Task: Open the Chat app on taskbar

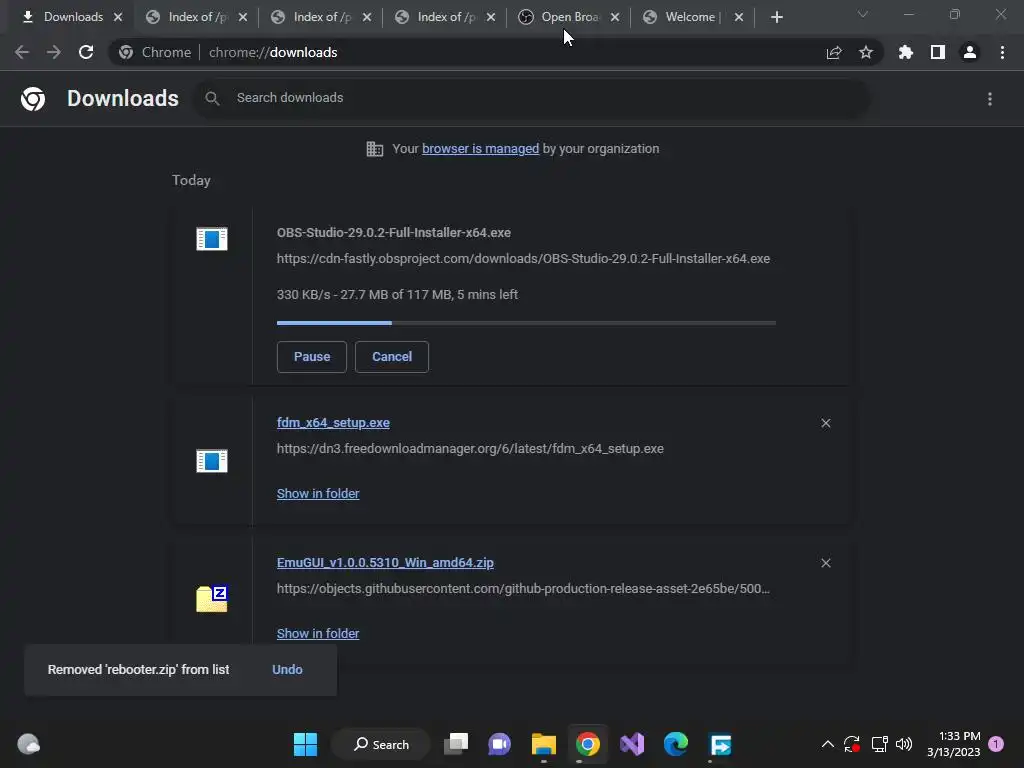Action: pyautogui.click(x=500, y=744)
